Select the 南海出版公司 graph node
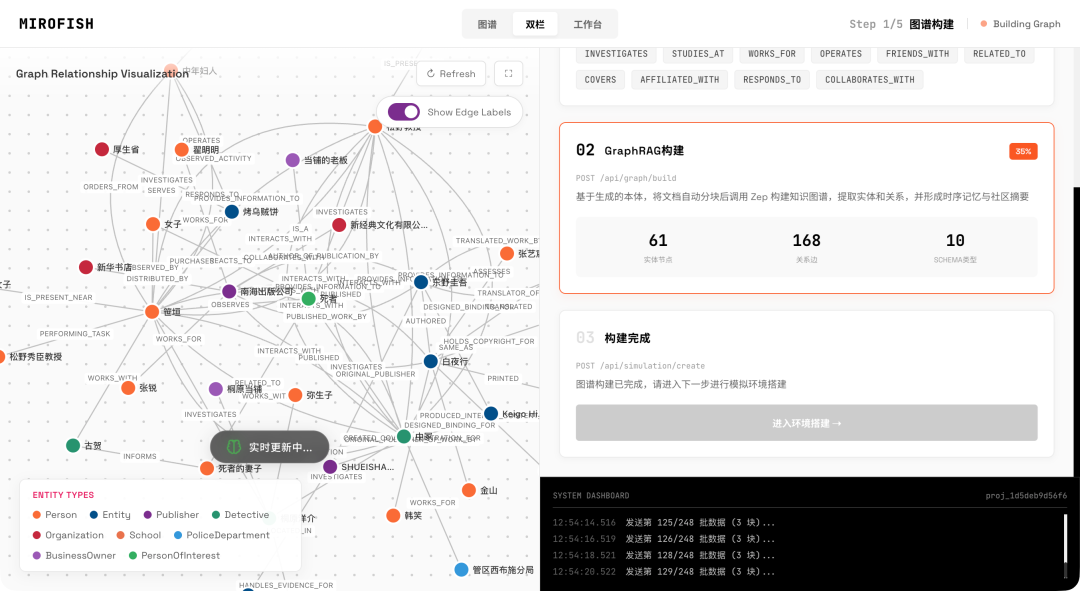 coord(229,291)
